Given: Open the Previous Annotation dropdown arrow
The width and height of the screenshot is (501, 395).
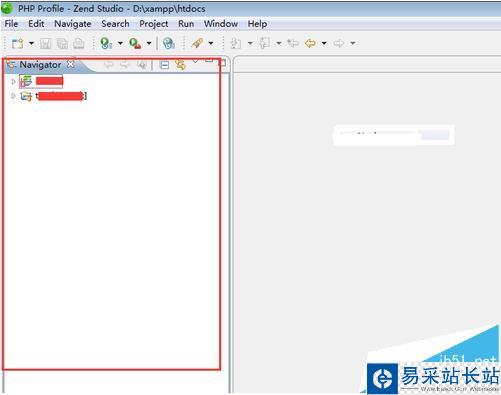Looking at the screenshot, I should click(x=279, y=43).
